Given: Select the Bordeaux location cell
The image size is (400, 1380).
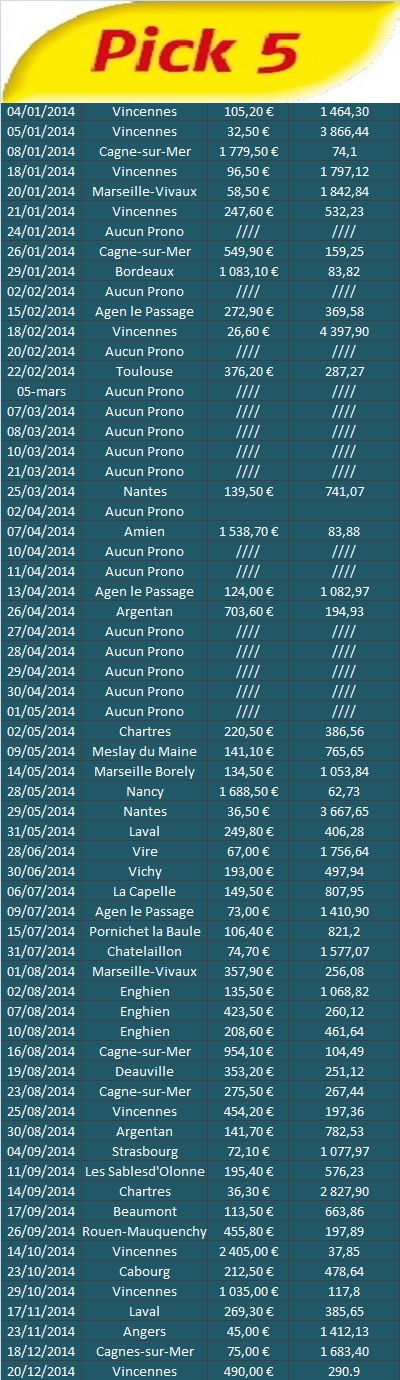Looking at the screenshot, I should point(145,271).
